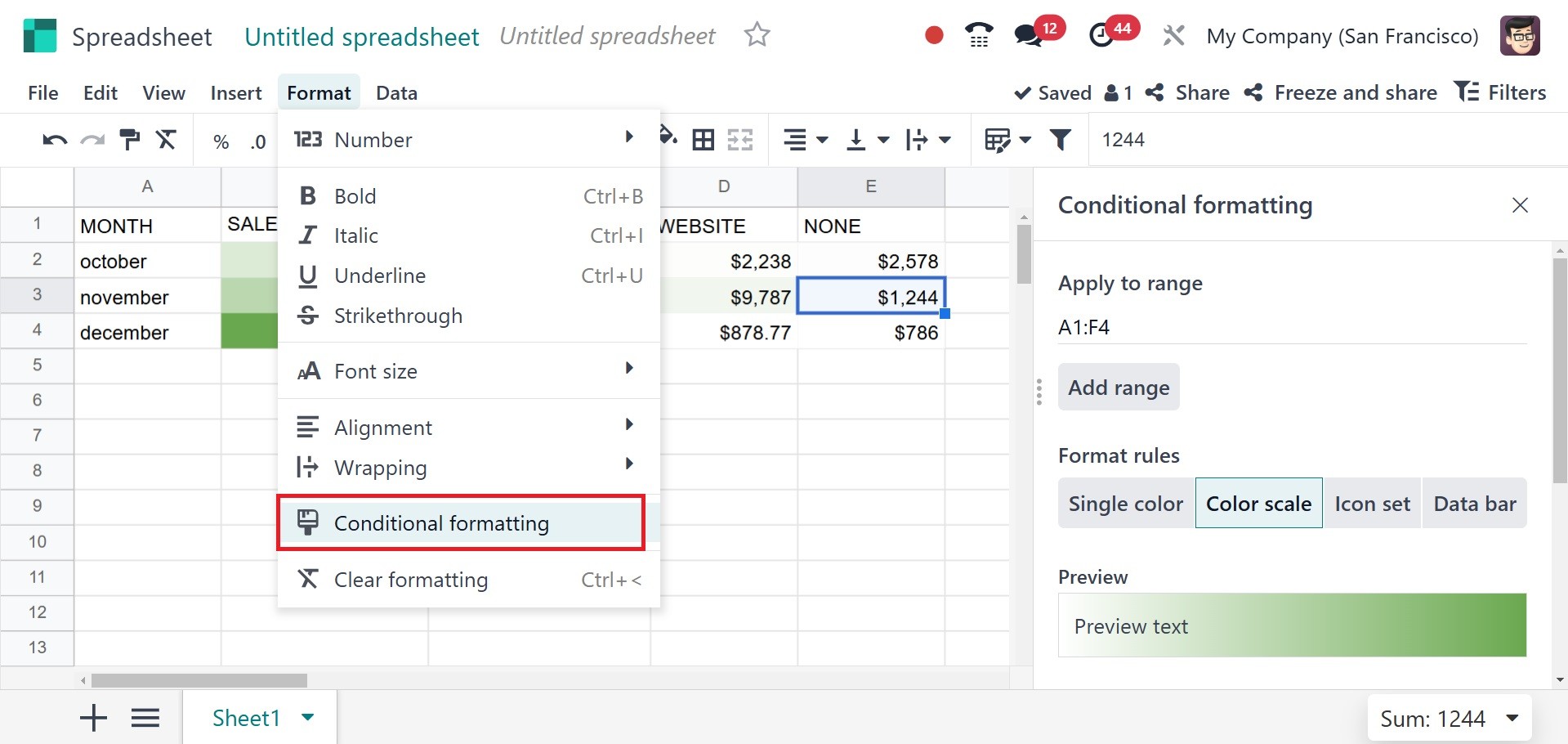Image resolution: width=1568 pixels, height=744 pixels.
Task: Click the Freeze and share button
Action: [x=1341, y=93]
